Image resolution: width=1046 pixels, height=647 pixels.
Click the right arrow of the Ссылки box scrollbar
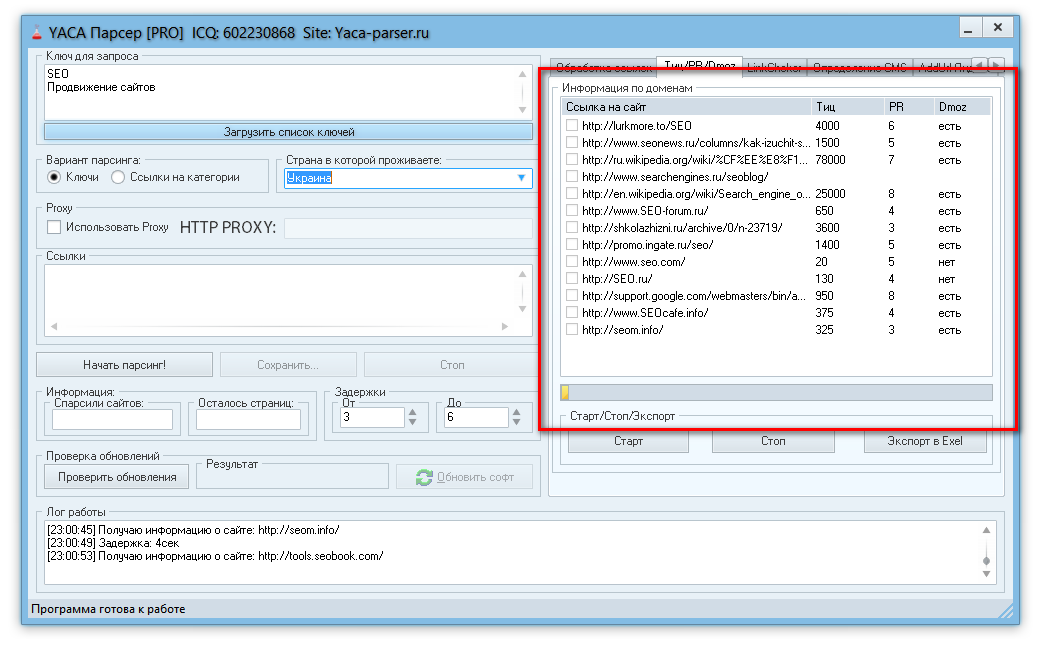(505, 326)
